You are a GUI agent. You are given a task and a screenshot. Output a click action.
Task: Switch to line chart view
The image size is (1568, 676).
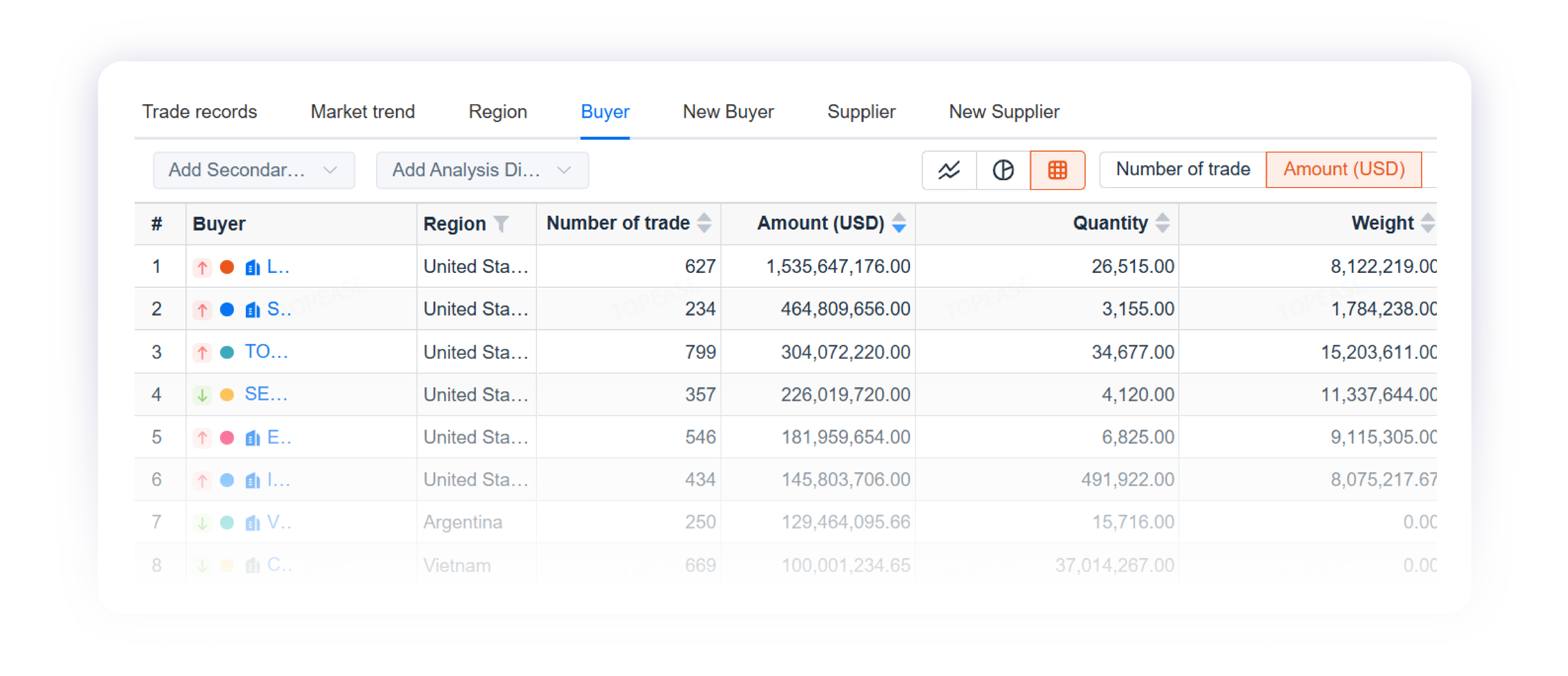coord(948,170)
